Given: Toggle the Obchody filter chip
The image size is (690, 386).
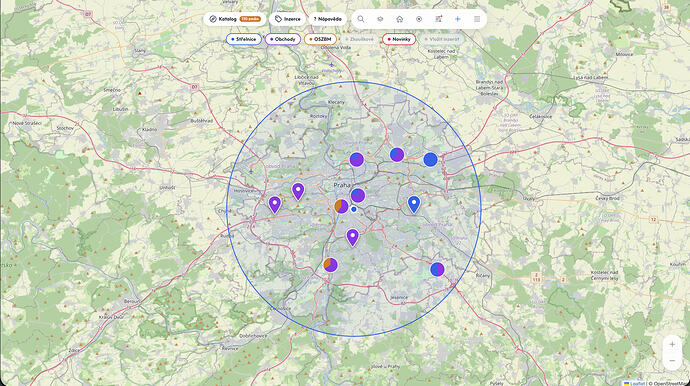Looking at the screenshot, I should [x=283, y=39].
